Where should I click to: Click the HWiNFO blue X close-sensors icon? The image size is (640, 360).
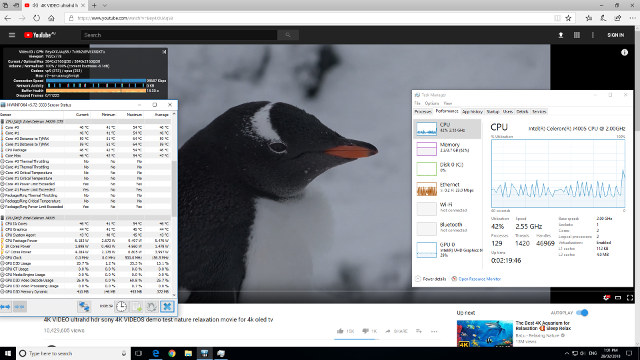point(167,307)
